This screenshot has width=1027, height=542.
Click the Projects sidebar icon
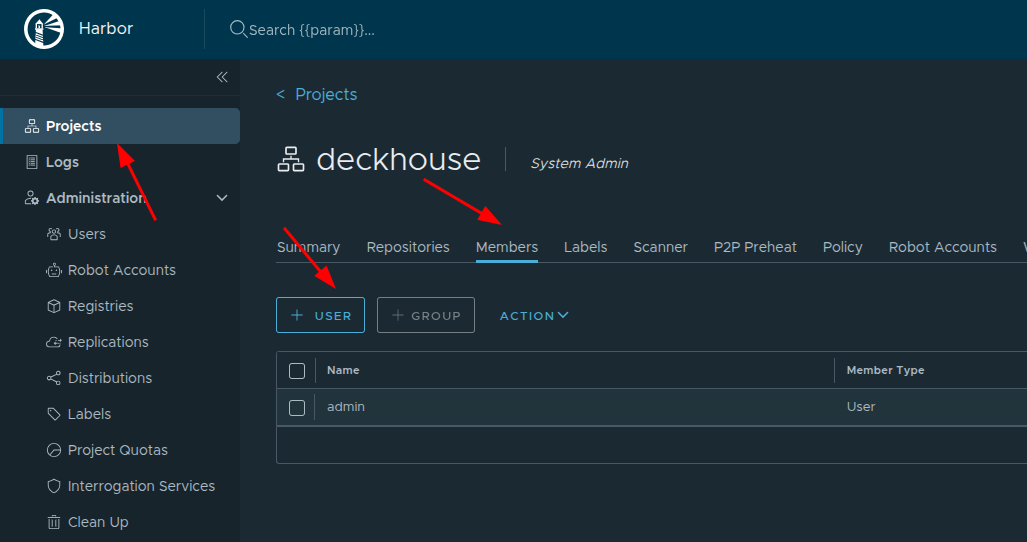[31, 126]
